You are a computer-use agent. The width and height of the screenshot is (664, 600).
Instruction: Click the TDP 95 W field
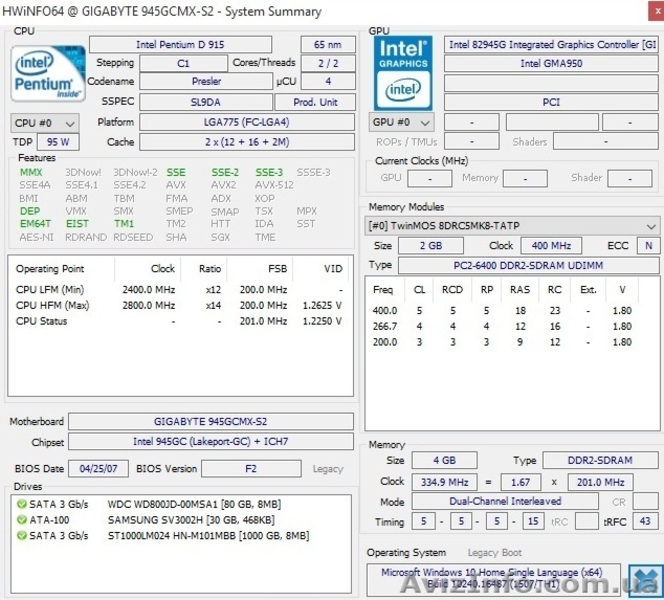click(x=58, y=142)
